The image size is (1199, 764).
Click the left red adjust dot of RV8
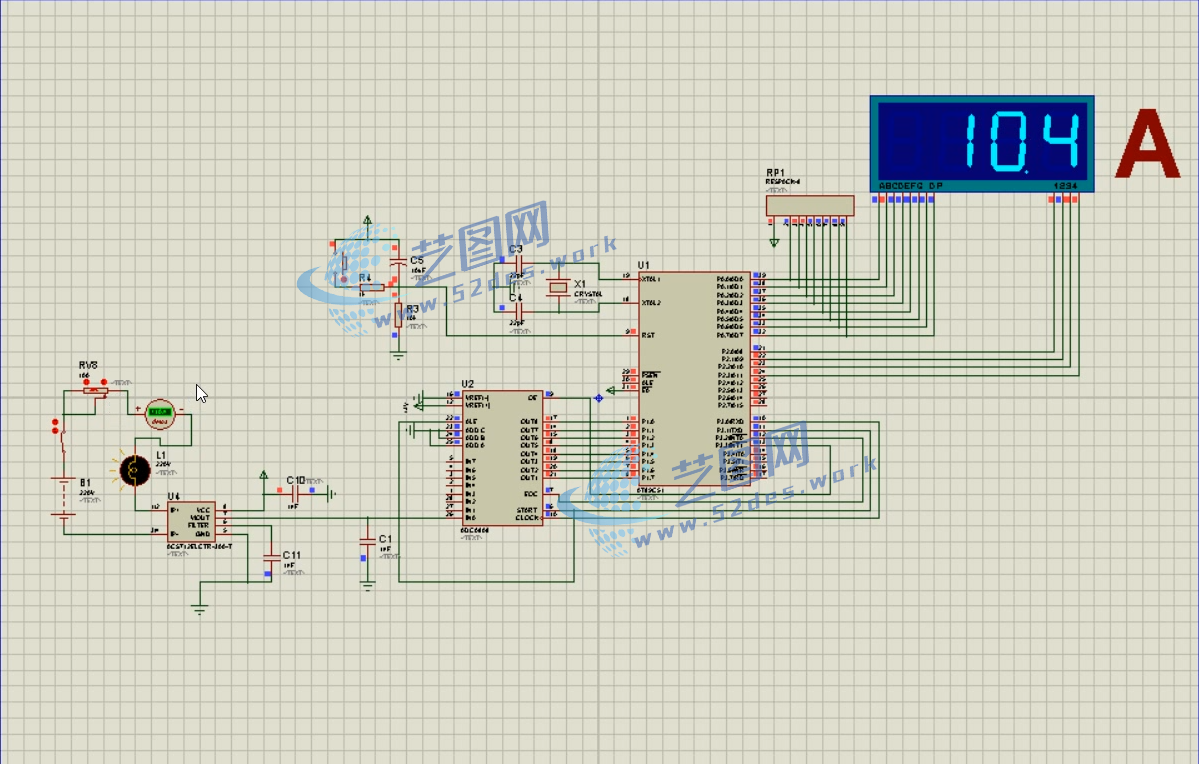tap(86, 382)
